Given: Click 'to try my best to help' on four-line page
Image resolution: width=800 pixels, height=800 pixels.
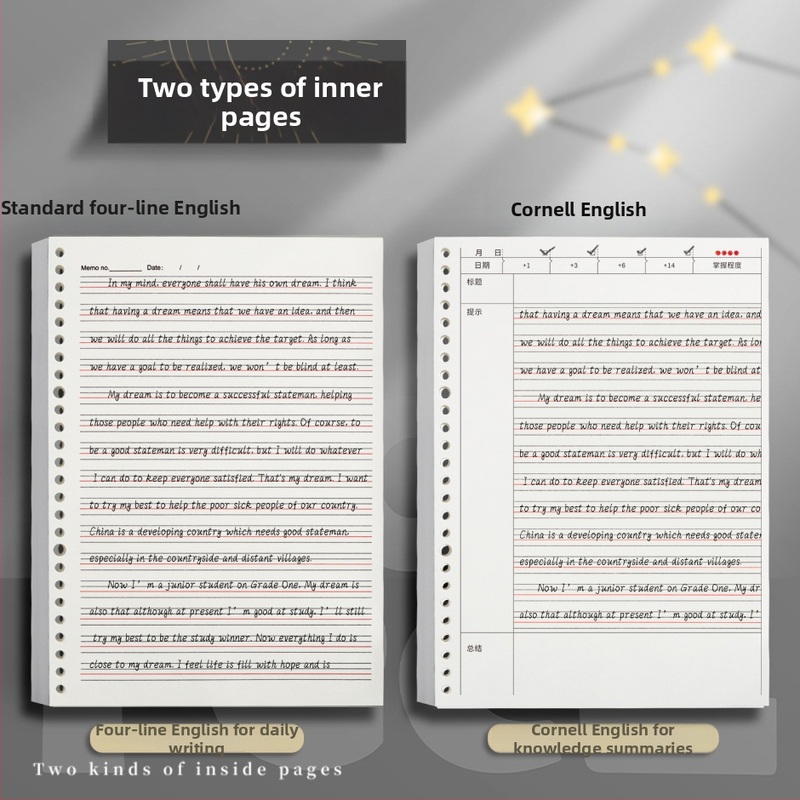Looking at the screenshot, I should tap(223, 506).
